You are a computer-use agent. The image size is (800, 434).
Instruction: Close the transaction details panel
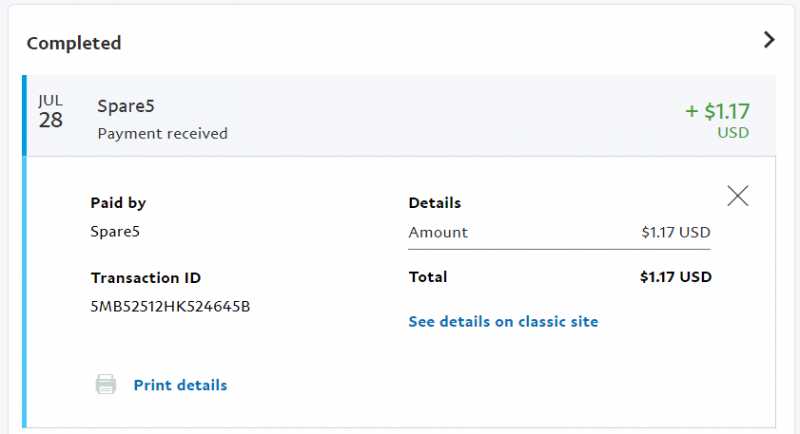pos(738,195)
